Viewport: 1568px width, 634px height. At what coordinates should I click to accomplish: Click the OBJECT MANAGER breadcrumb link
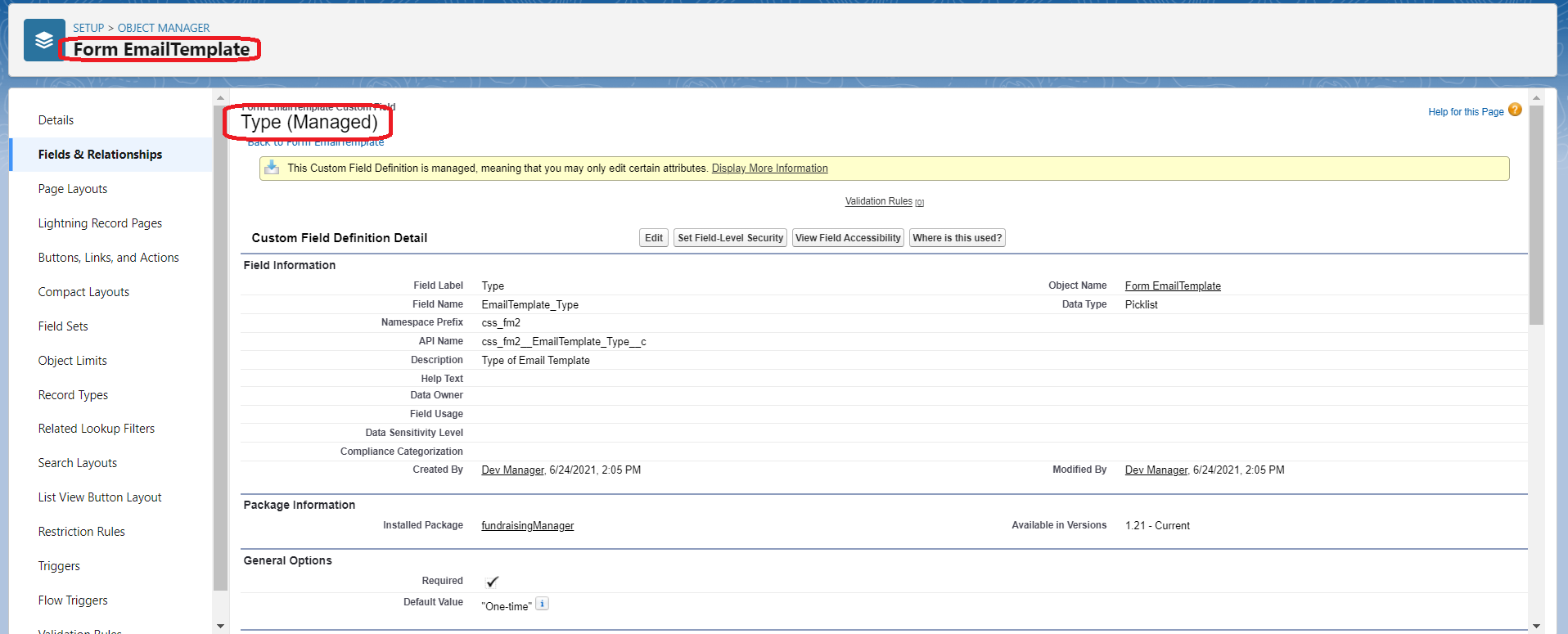tap(164, 28)
